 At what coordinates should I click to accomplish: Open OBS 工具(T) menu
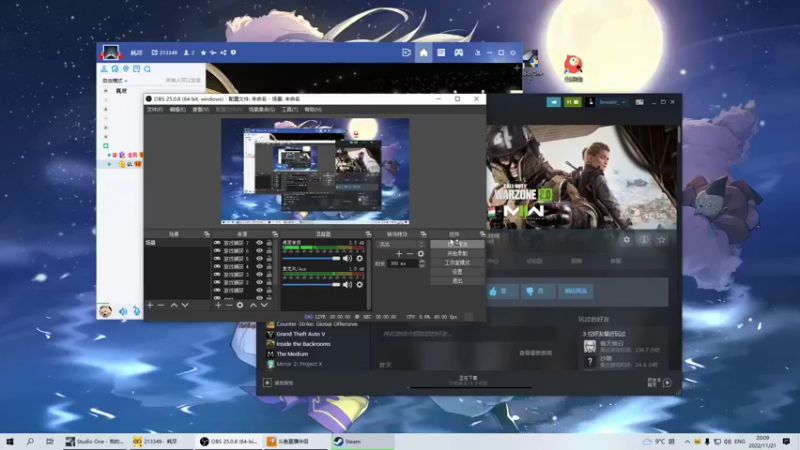coord(290,110)
